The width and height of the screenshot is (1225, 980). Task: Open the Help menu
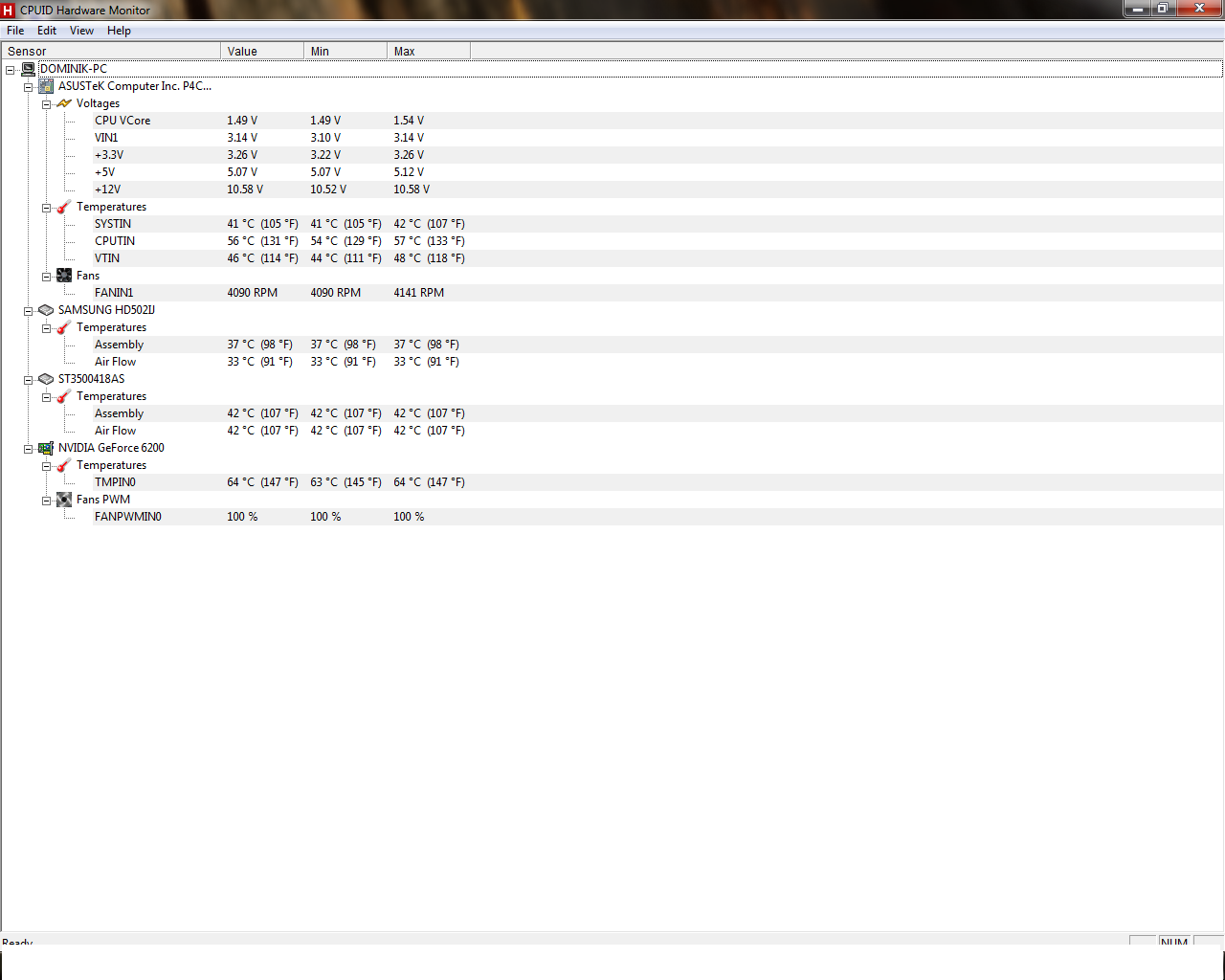point(119,31)
